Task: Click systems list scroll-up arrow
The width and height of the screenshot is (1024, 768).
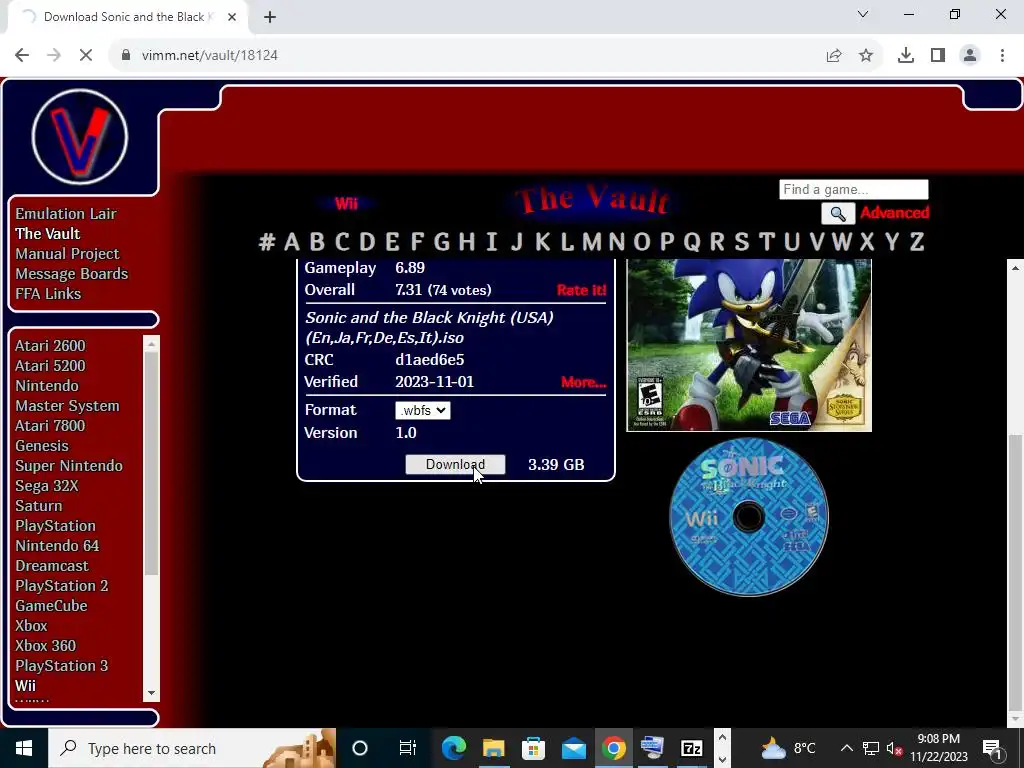Action: pos(152,344)
